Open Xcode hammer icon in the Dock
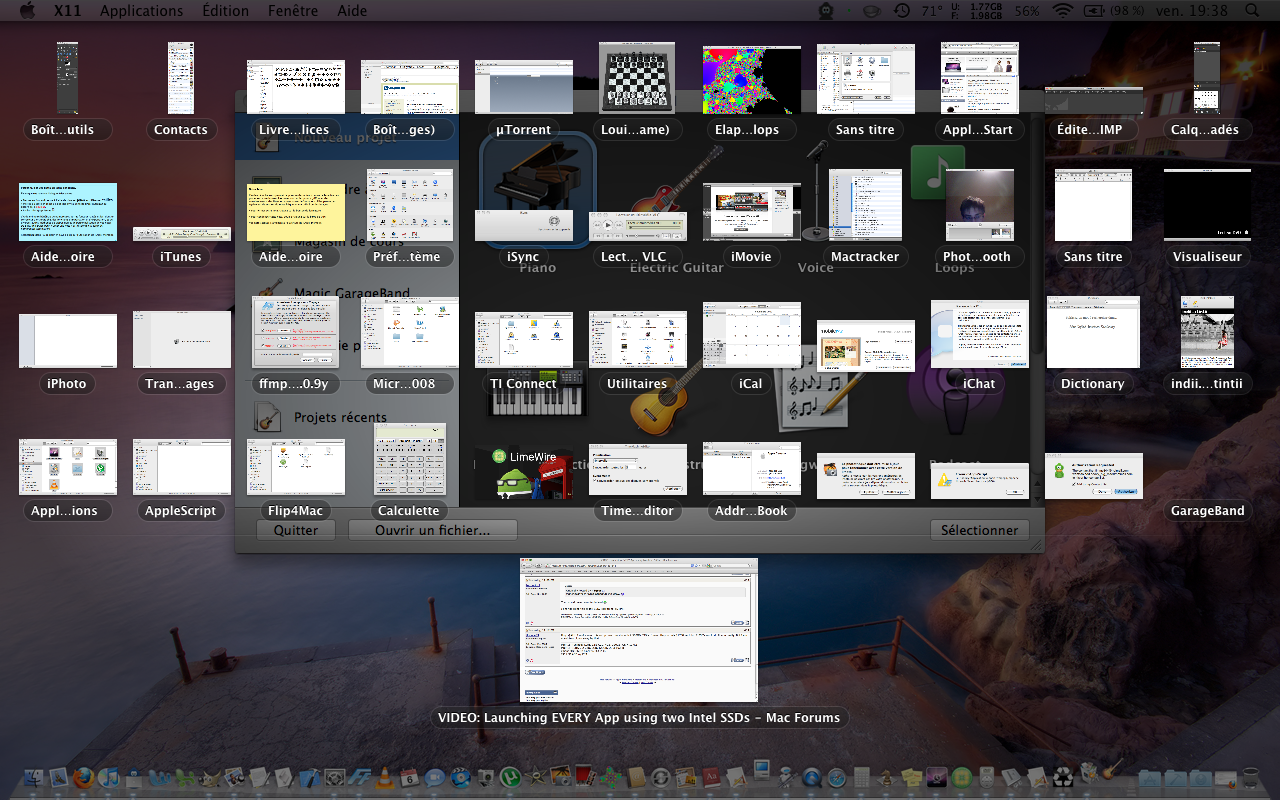 tap(310, 777)
